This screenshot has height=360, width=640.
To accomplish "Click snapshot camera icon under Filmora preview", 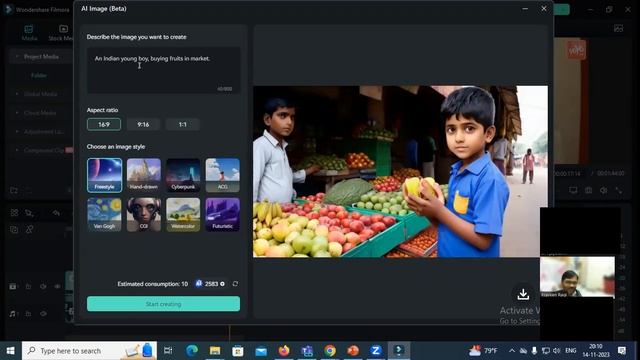I will [x=588, y=190].
